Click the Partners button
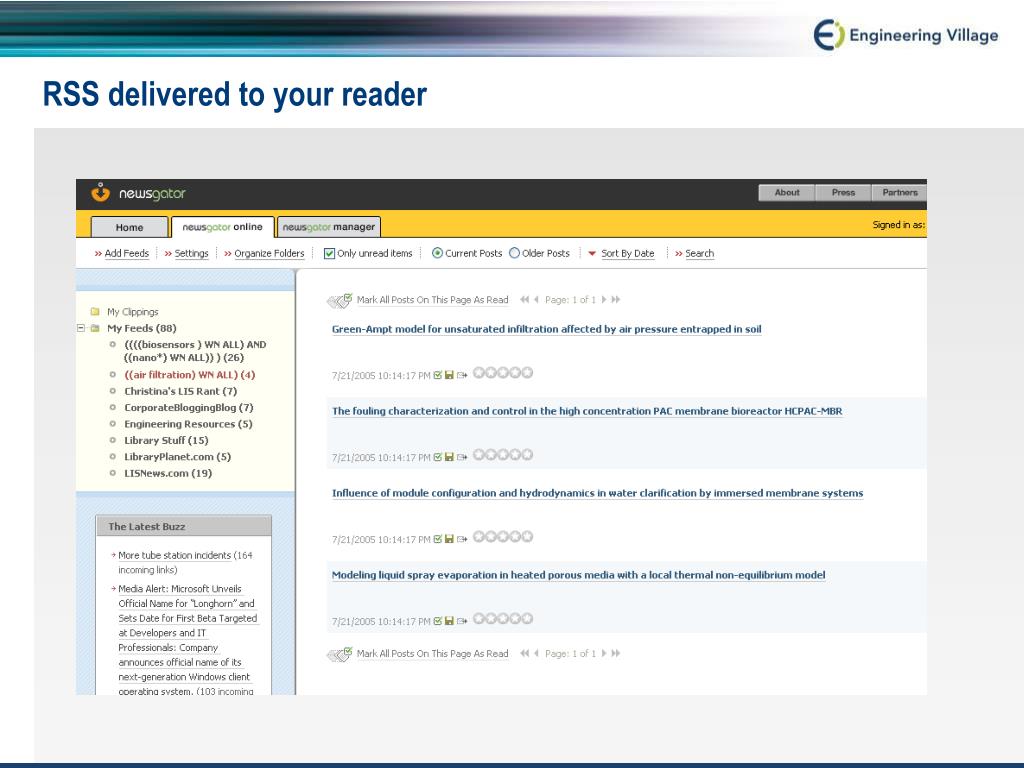Viewport: 1024px width, 768px height. tap(899, 193)
